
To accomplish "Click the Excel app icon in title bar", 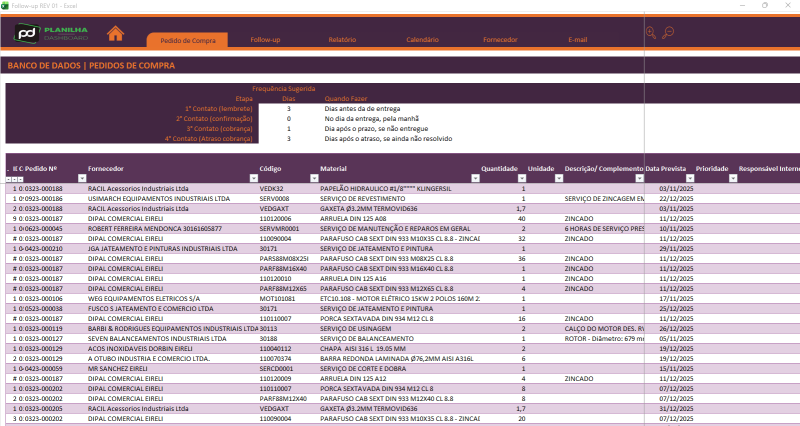I will pyautogui.click(x=6, y=4).
